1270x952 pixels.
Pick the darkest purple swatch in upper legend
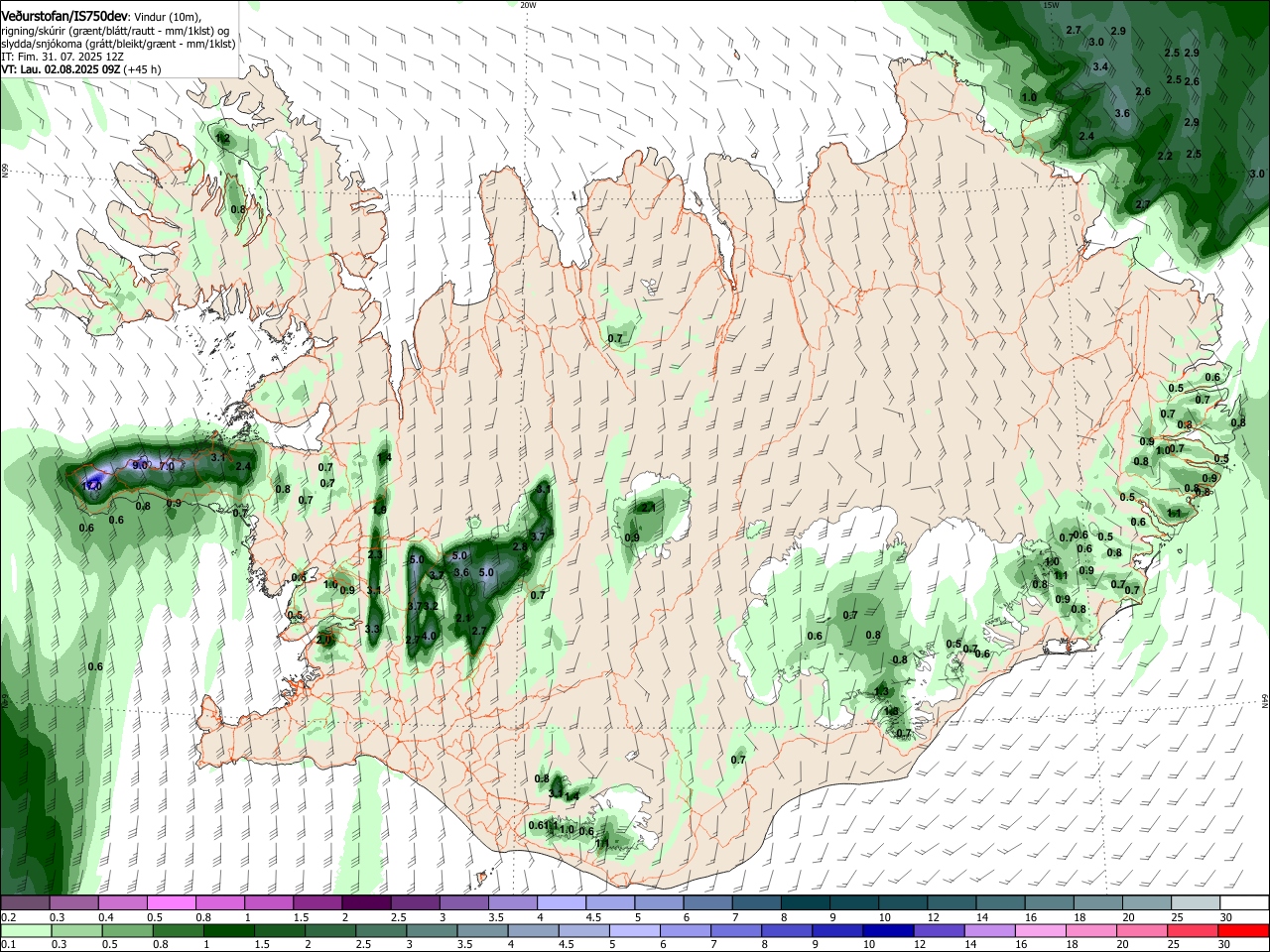point(366,903)
